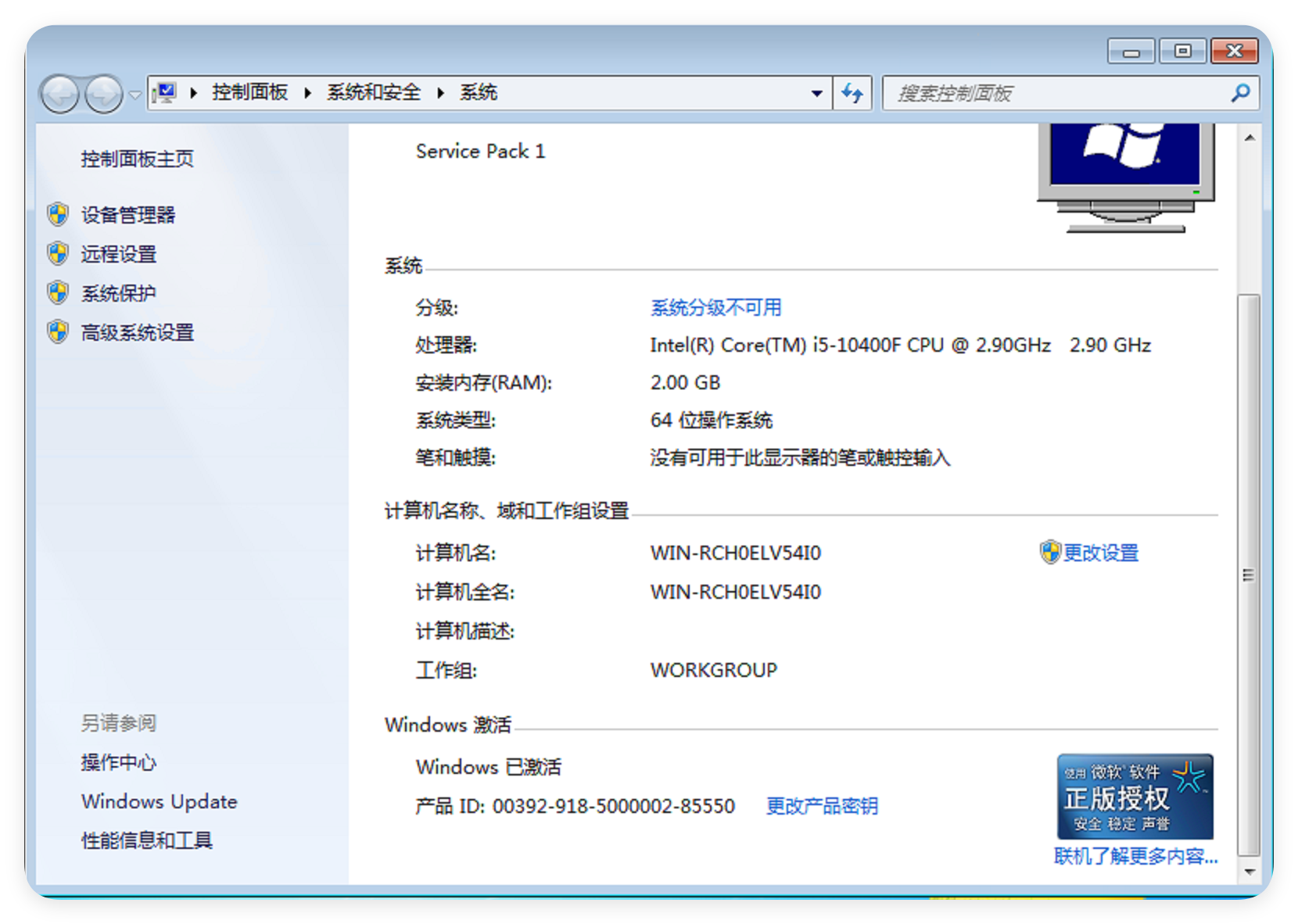This screenshot has height=924, width=1298.
Task: Open 设备管理器 from the sidebar
Action: (129, 215)
